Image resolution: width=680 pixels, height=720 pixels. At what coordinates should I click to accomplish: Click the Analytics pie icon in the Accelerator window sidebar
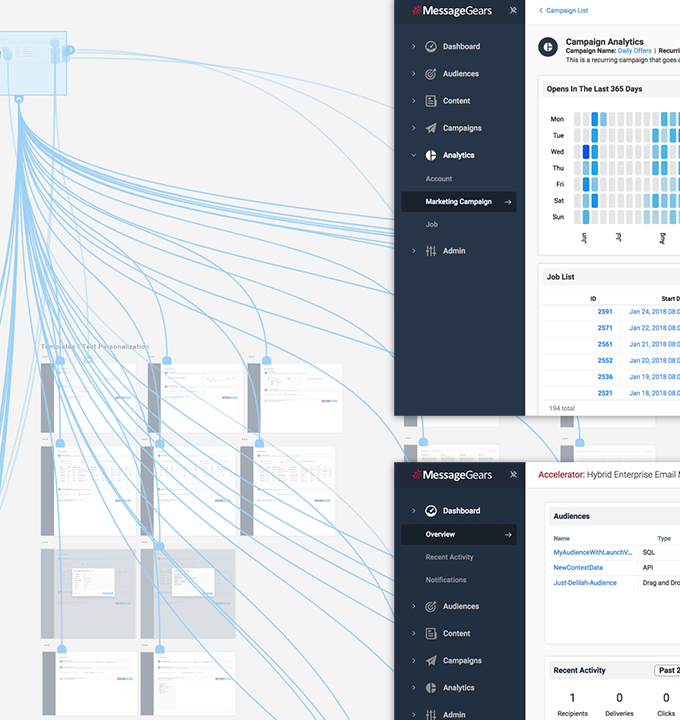coord(431,688)
